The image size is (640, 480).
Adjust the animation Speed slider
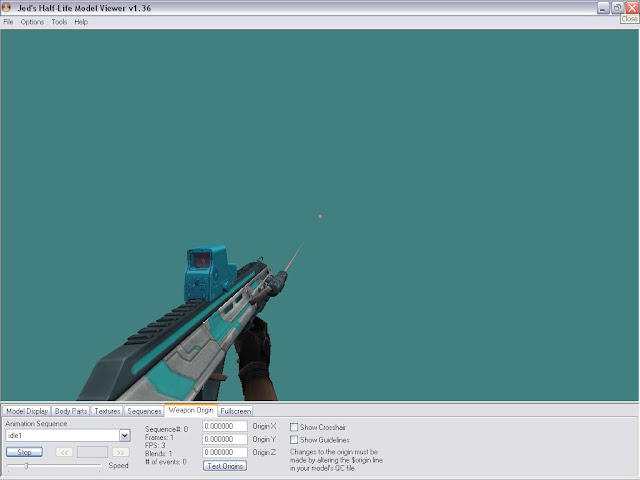tap(26, 465)
